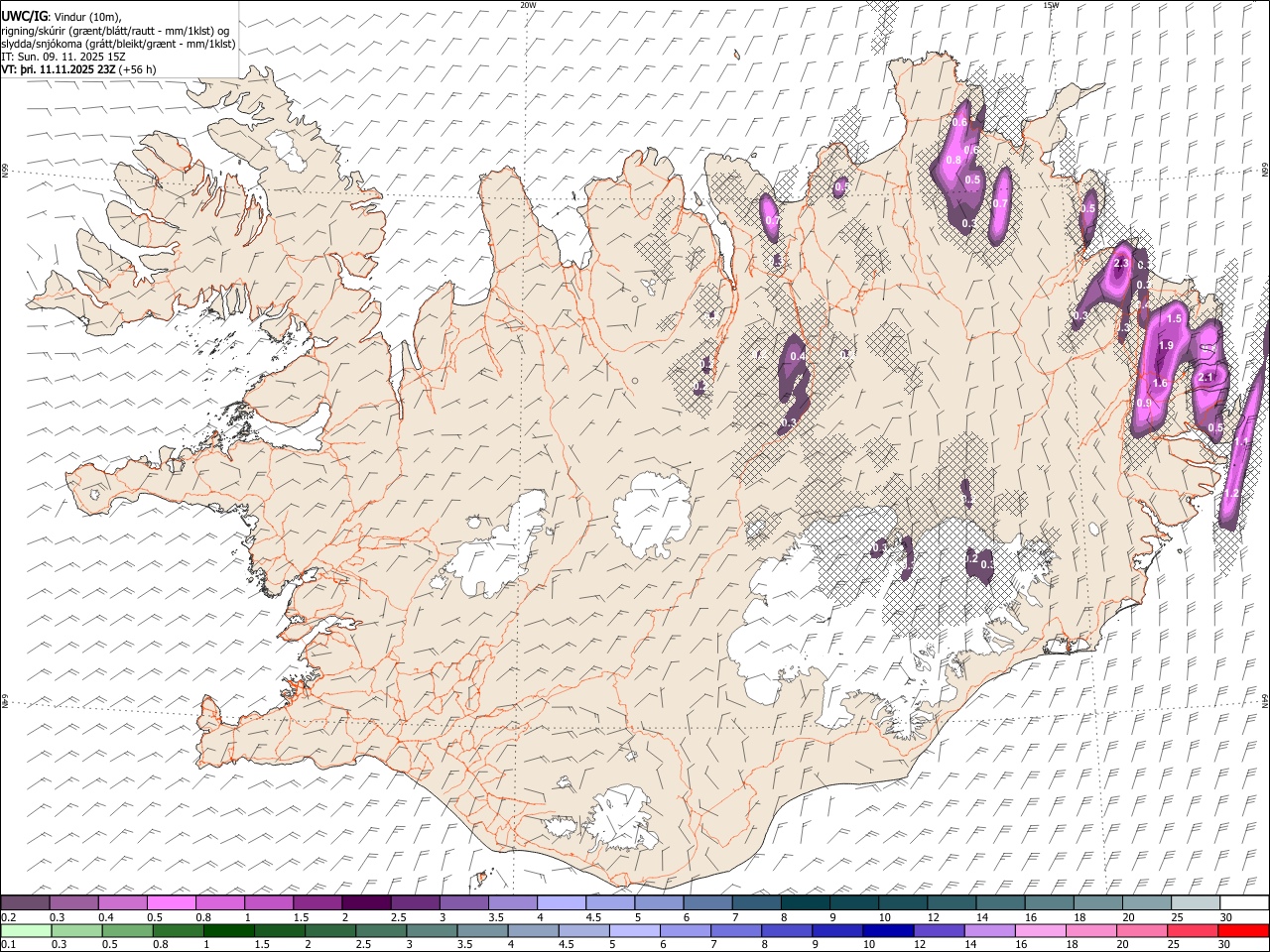The width and height of the screenshot is (1270, 952).
Task: Select the dark teal swatch above the top row's 8 label
Action: click(x=805, y=902)
